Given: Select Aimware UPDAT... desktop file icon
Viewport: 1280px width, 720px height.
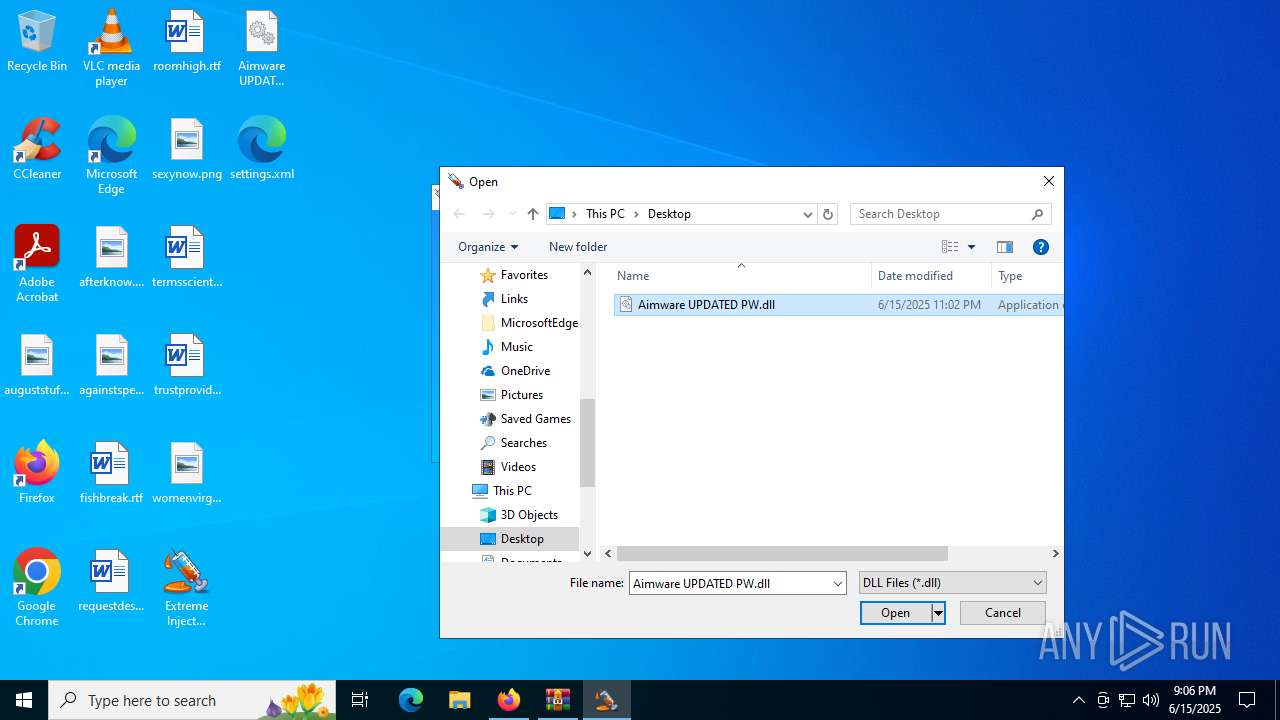Looking at the screenshot, I should click(261, 48).
